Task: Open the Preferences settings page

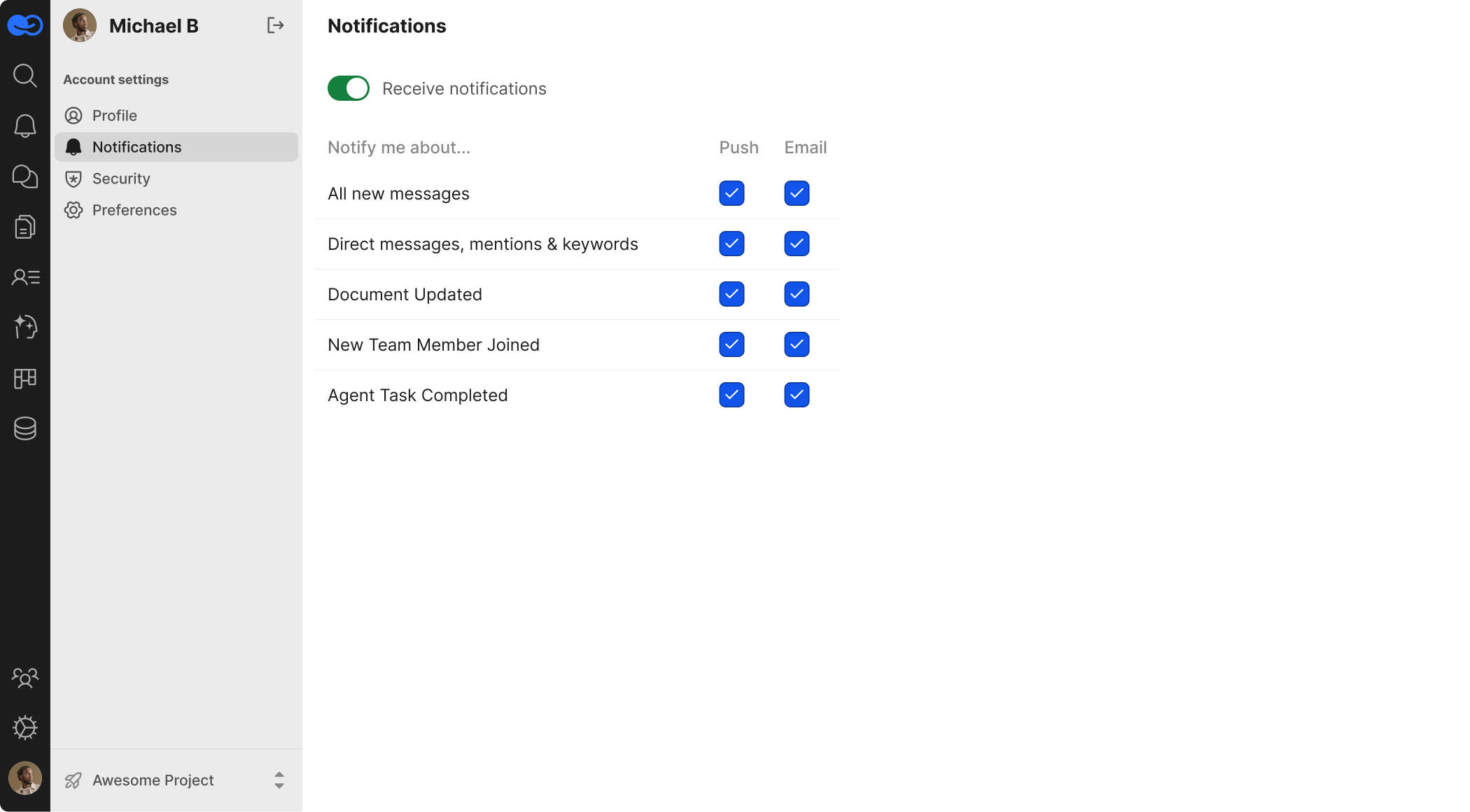Action: tap(134, 210)
